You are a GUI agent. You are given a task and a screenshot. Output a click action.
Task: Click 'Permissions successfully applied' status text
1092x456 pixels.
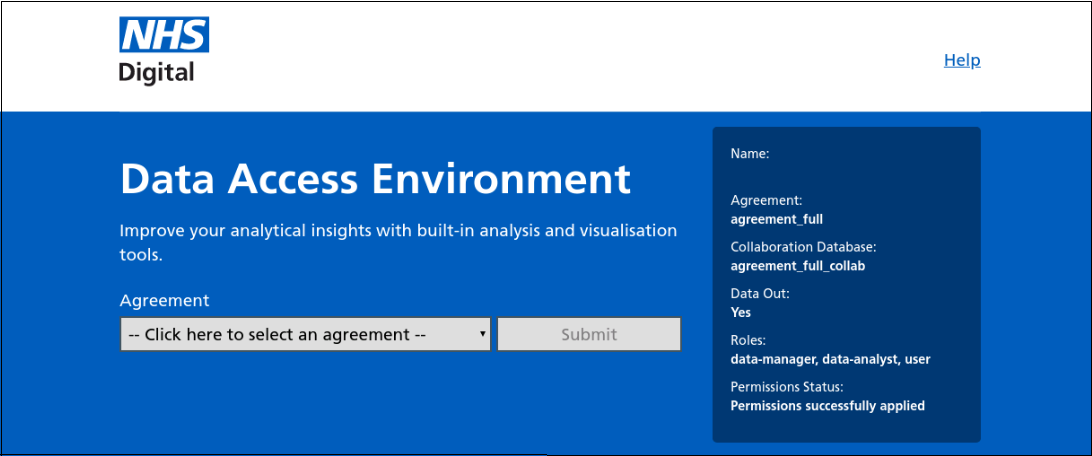[827, 405]
